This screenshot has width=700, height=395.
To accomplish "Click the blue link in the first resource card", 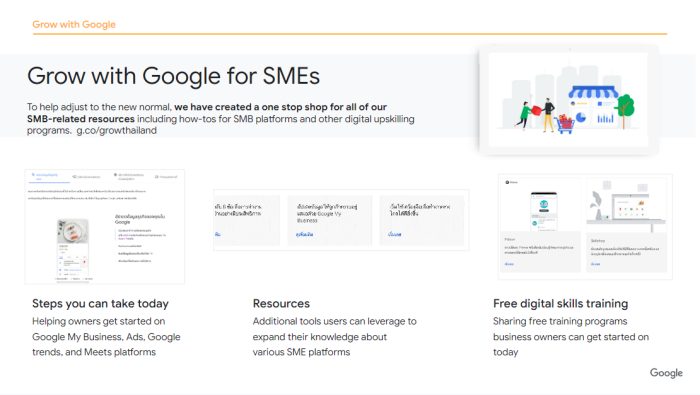I will (217, 234).
